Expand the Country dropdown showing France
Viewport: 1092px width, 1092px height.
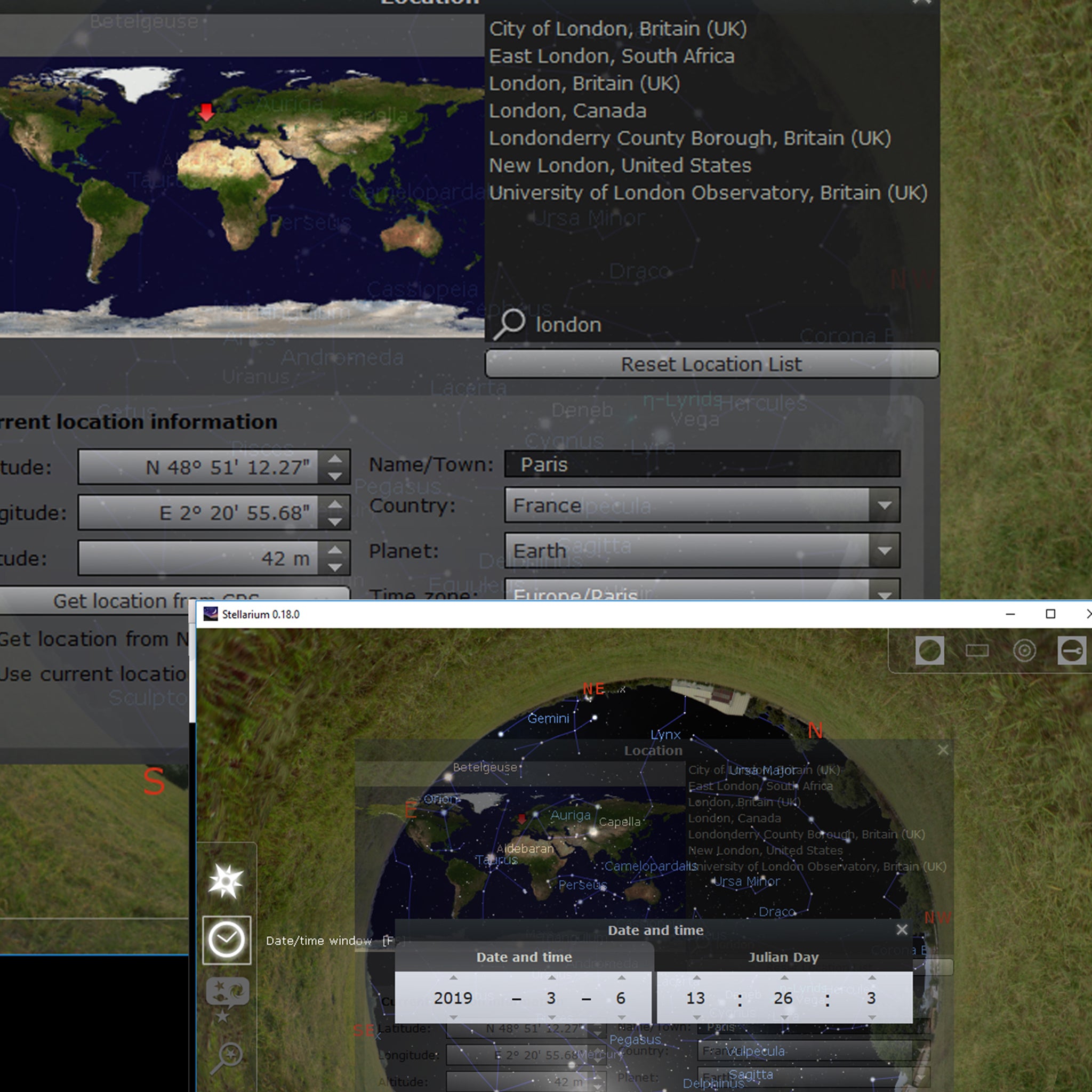pyautogui.click(x=884, y=505)
